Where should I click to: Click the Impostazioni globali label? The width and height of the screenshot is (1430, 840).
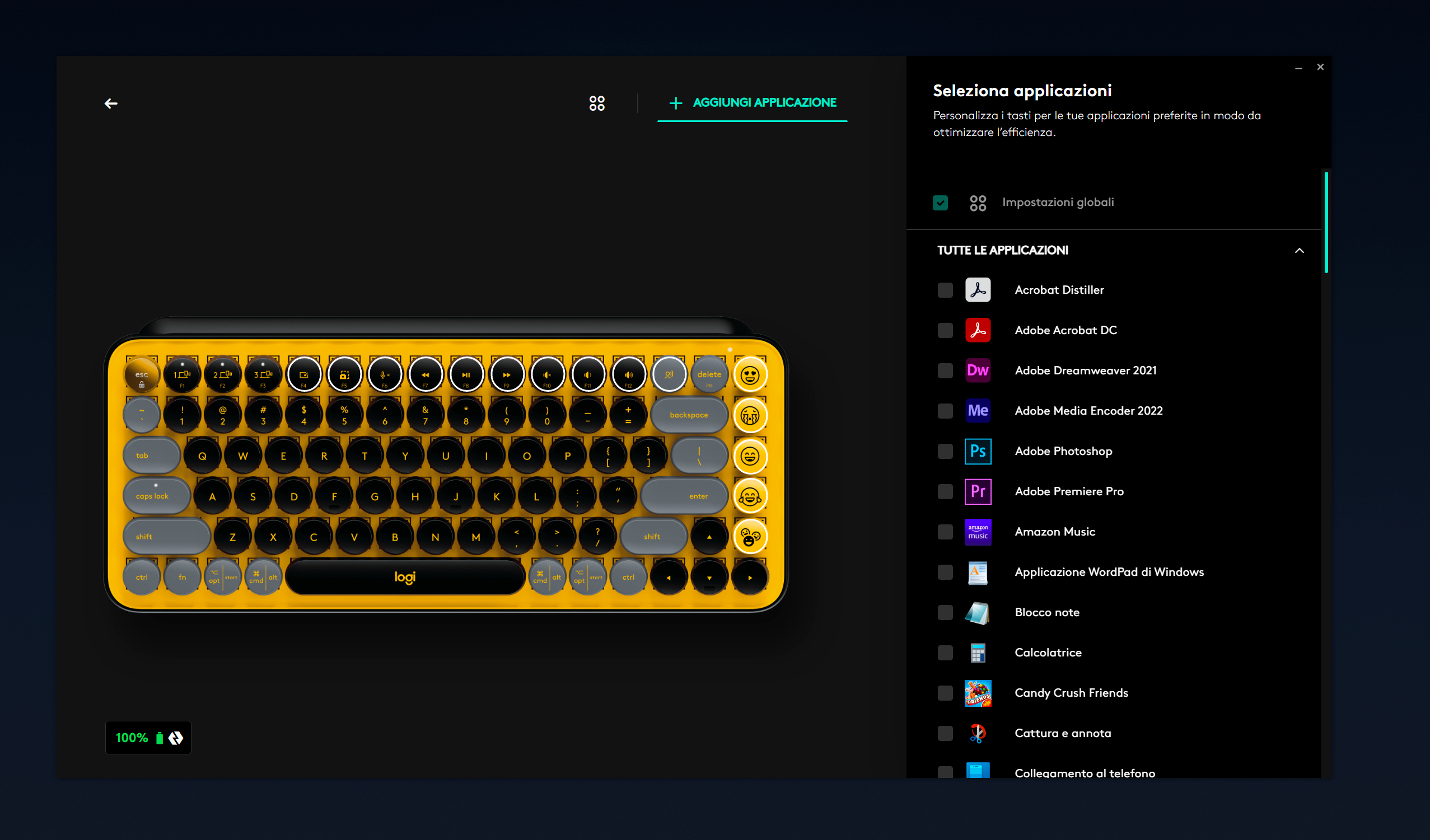[1058, 202]
